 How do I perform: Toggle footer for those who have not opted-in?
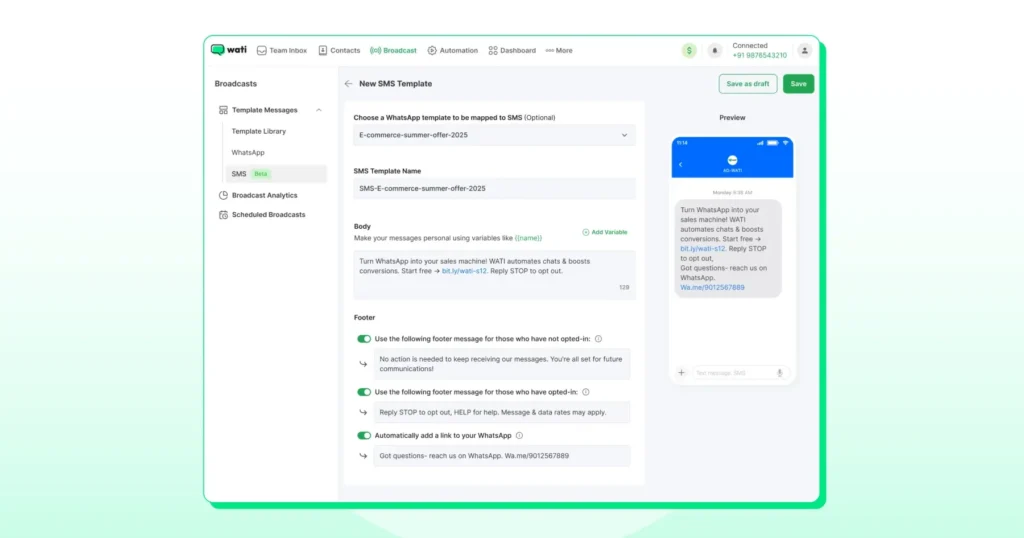point(364,339)
